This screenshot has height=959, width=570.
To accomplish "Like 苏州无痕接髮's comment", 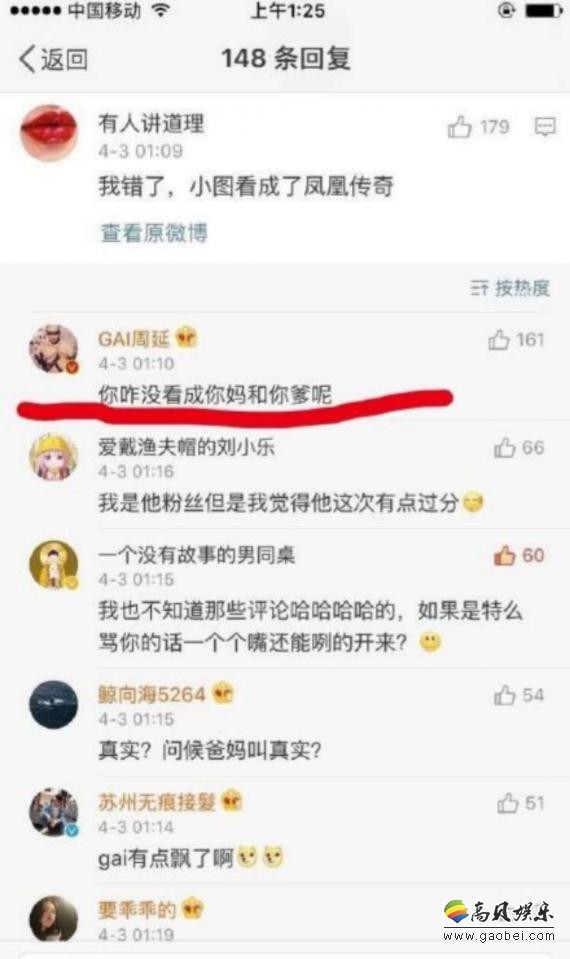I will pyautogui.click(x=508, y=803).
